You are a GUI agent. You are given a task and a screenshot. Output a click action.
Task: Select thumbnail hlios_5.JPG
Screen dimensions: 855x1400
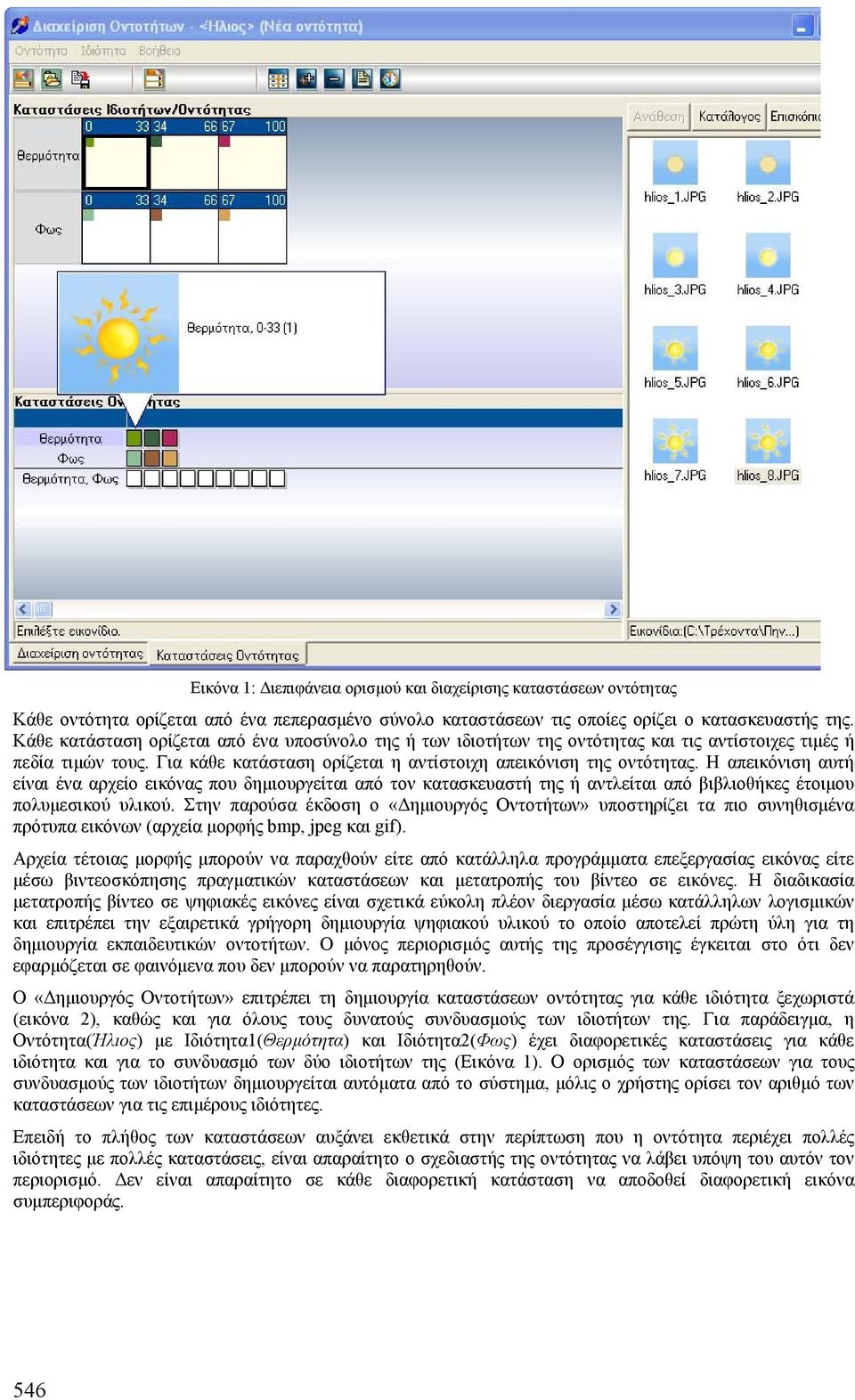675,358
